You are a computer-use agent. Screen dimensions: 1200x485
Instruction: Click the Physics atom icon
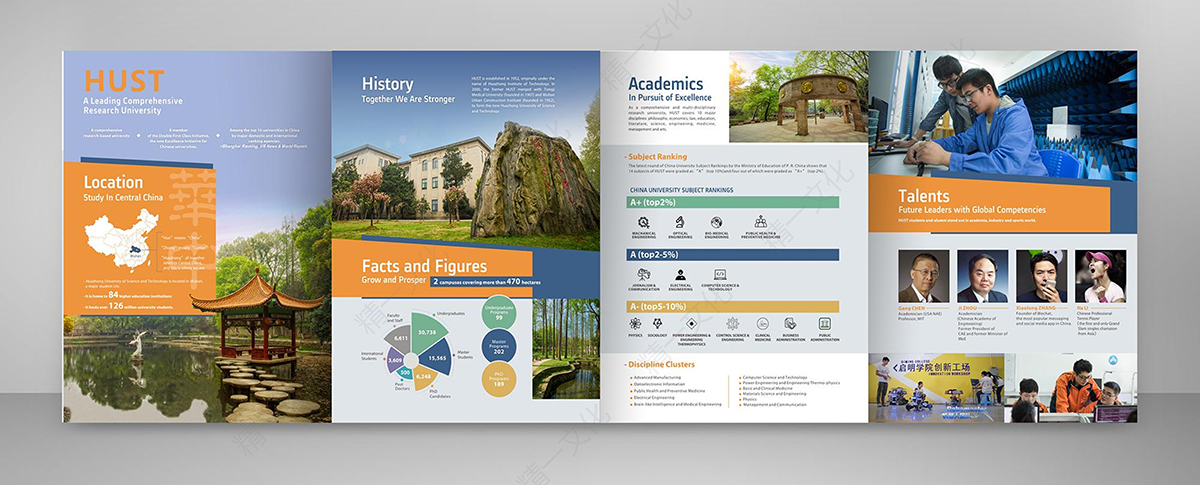(x=635, y=324)
